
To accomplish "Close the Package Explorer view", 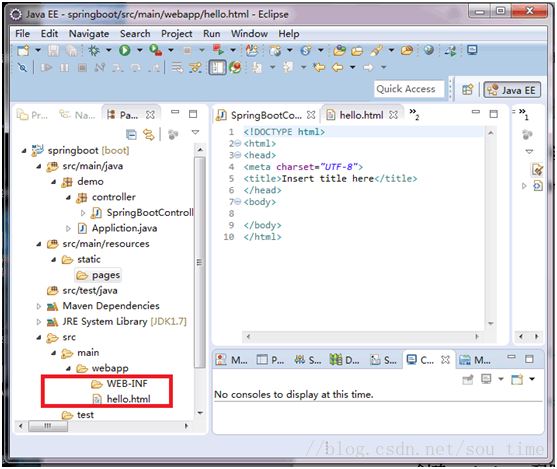I will 150,115.
